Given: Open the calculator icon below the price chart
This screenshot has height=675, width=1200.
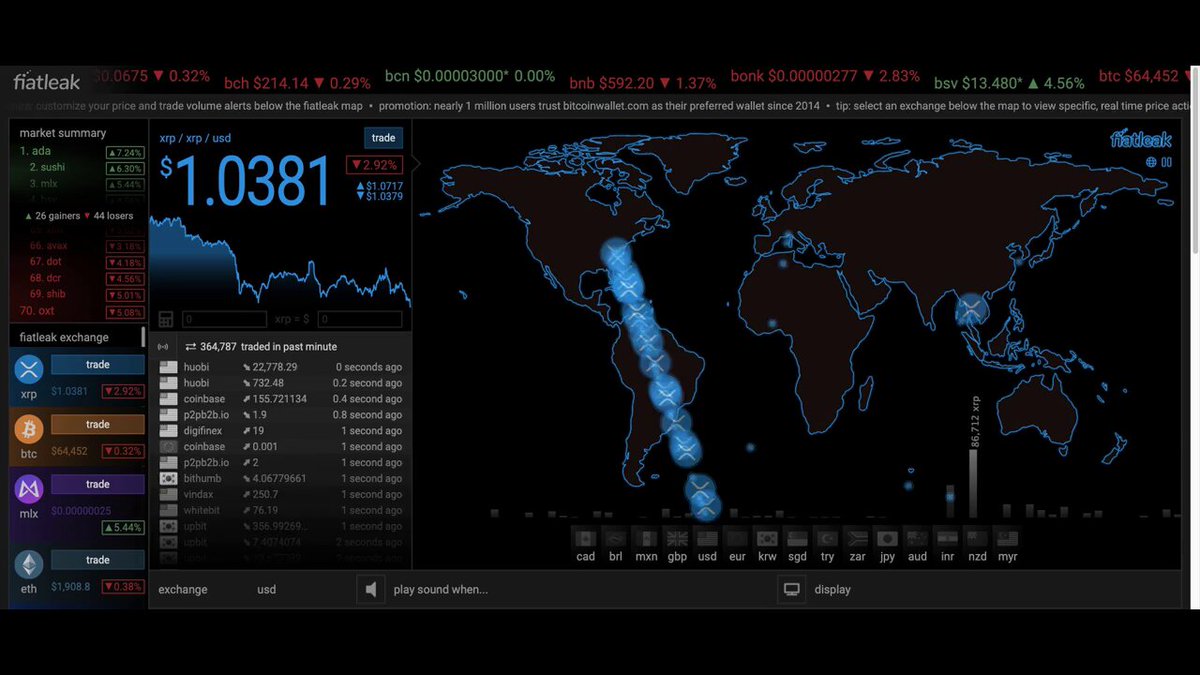Looking at the screenshot, I should [166, 319].
